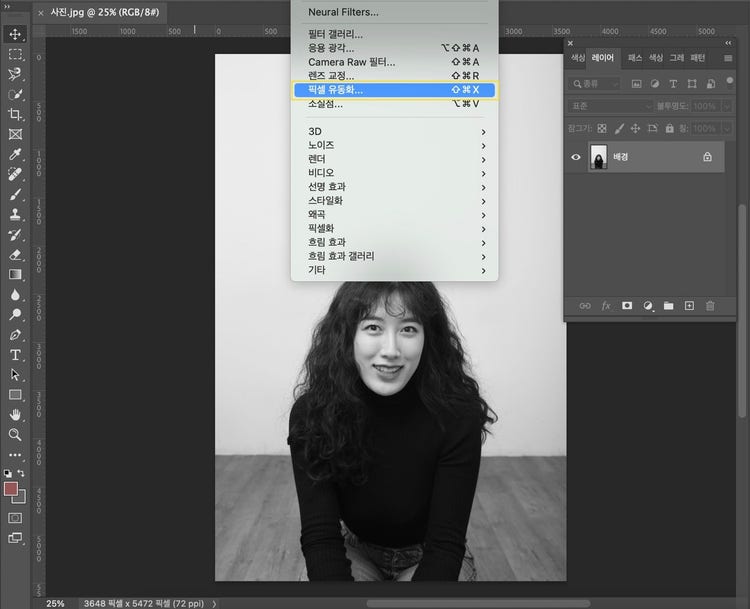Open the fill percentage dropdown arrow

point(727,128)
